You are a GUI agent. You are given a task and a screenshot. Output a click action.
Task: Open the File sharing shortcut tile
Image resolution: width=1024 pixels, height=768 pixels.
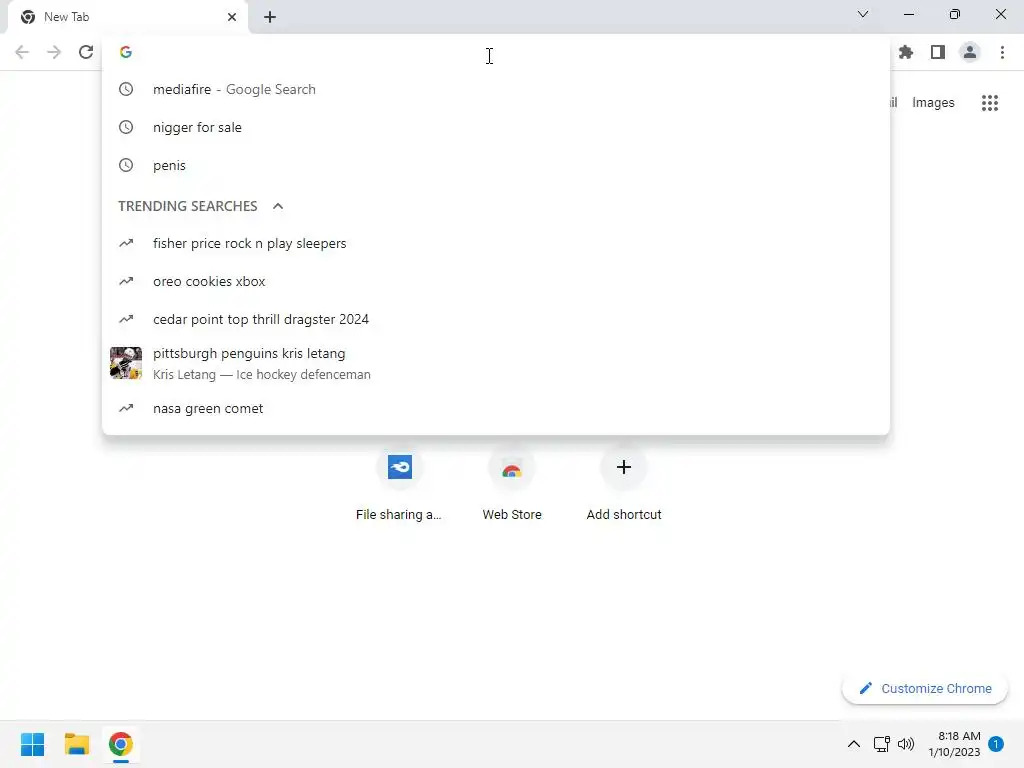click(399, 485)
